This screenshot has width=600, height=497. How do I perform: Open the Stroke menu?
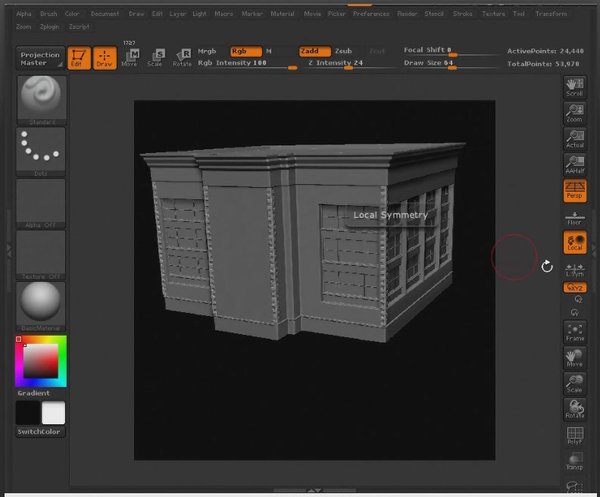tap(463, 14)
